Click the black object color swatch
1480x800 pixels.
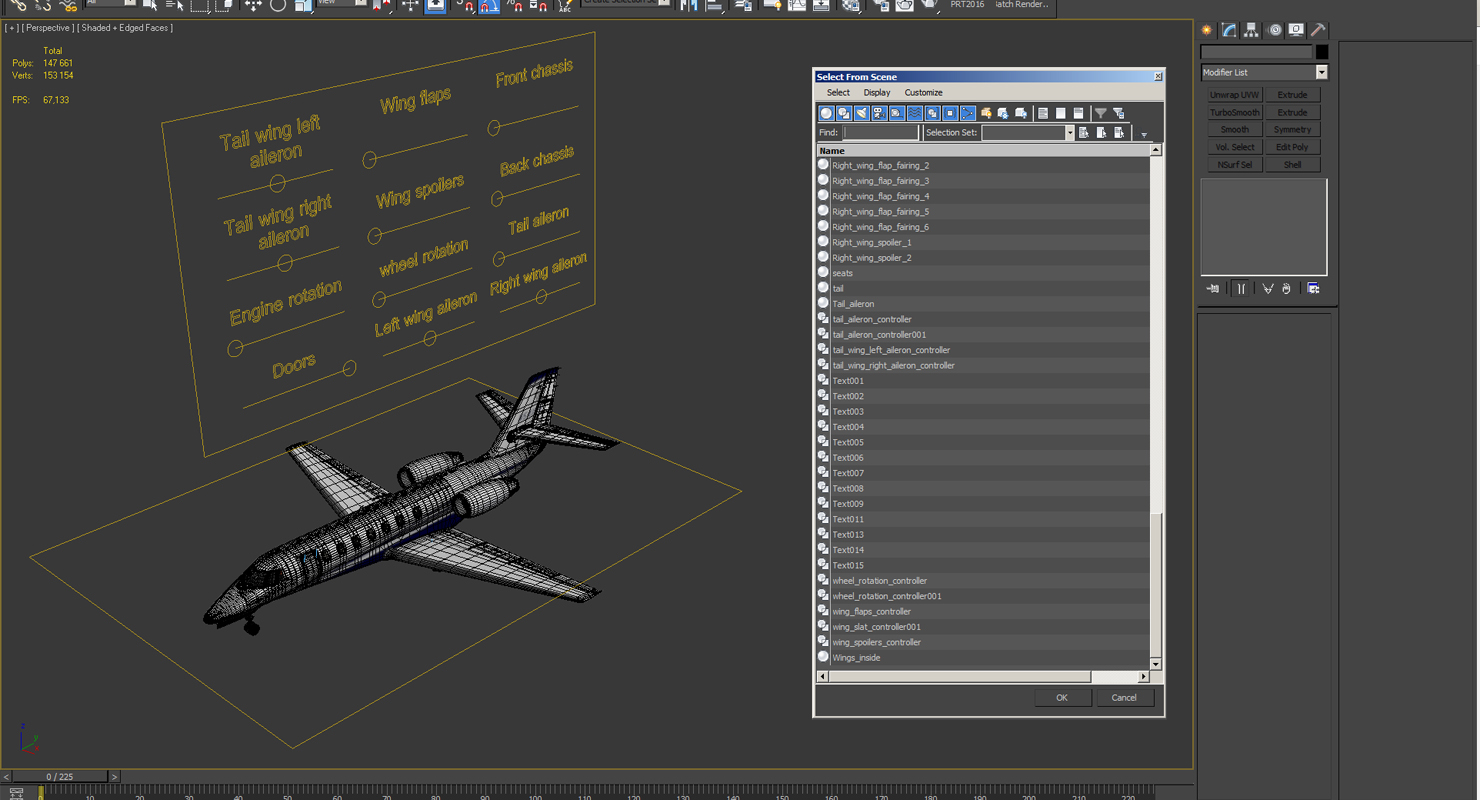1321,52
